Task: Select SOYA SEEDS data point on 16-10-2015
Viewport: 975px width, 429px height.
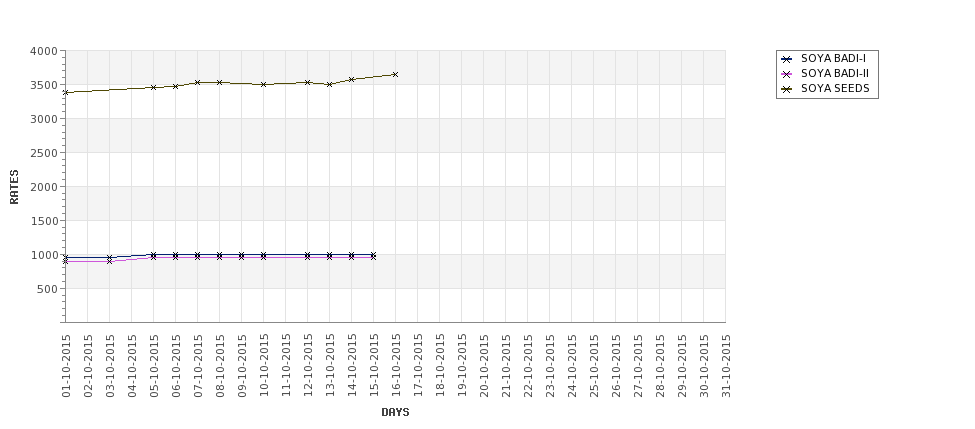Action: point(395,75)
